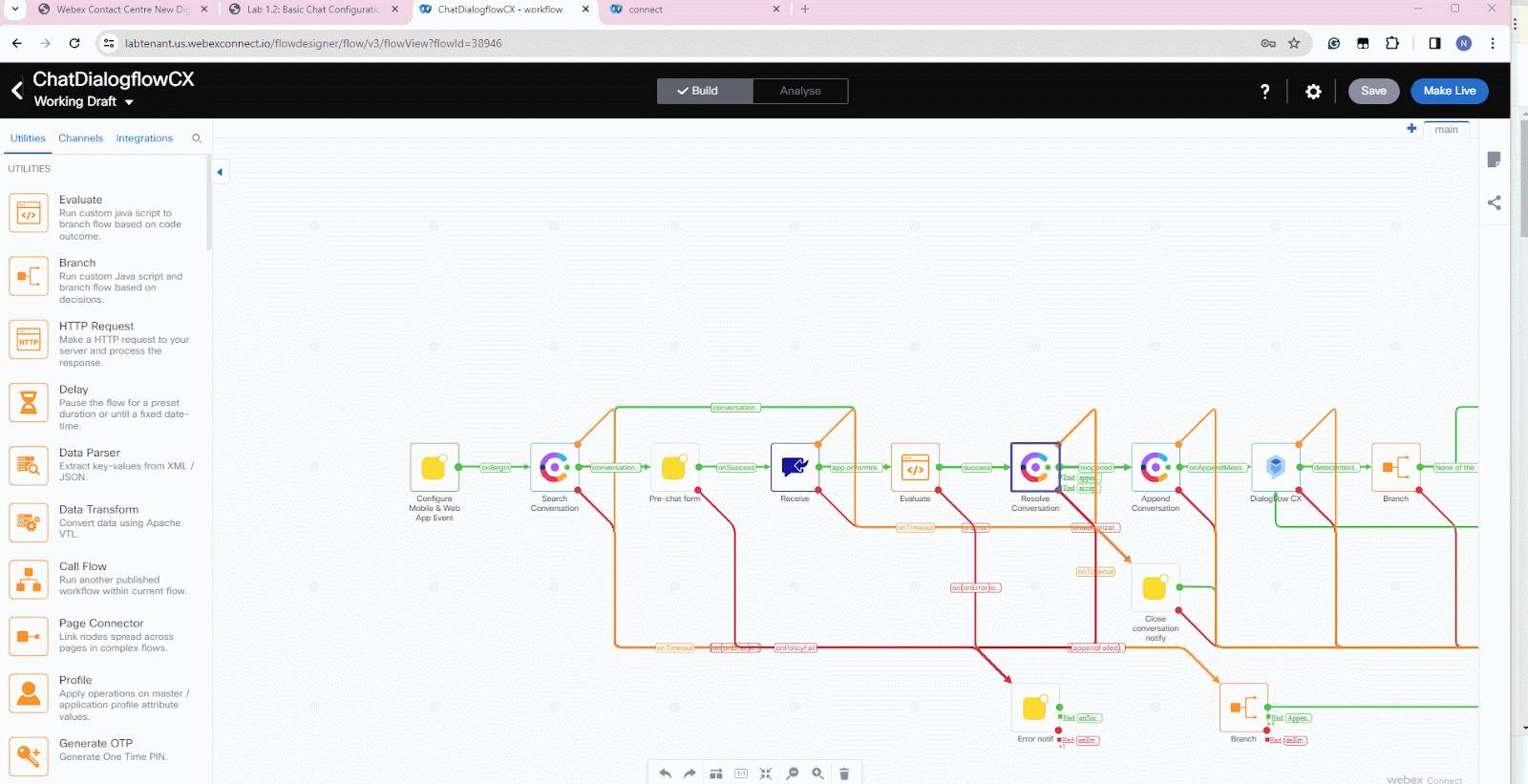Click the Make Live button
The image size is (1528, 784).
(x=1449, y=91)
